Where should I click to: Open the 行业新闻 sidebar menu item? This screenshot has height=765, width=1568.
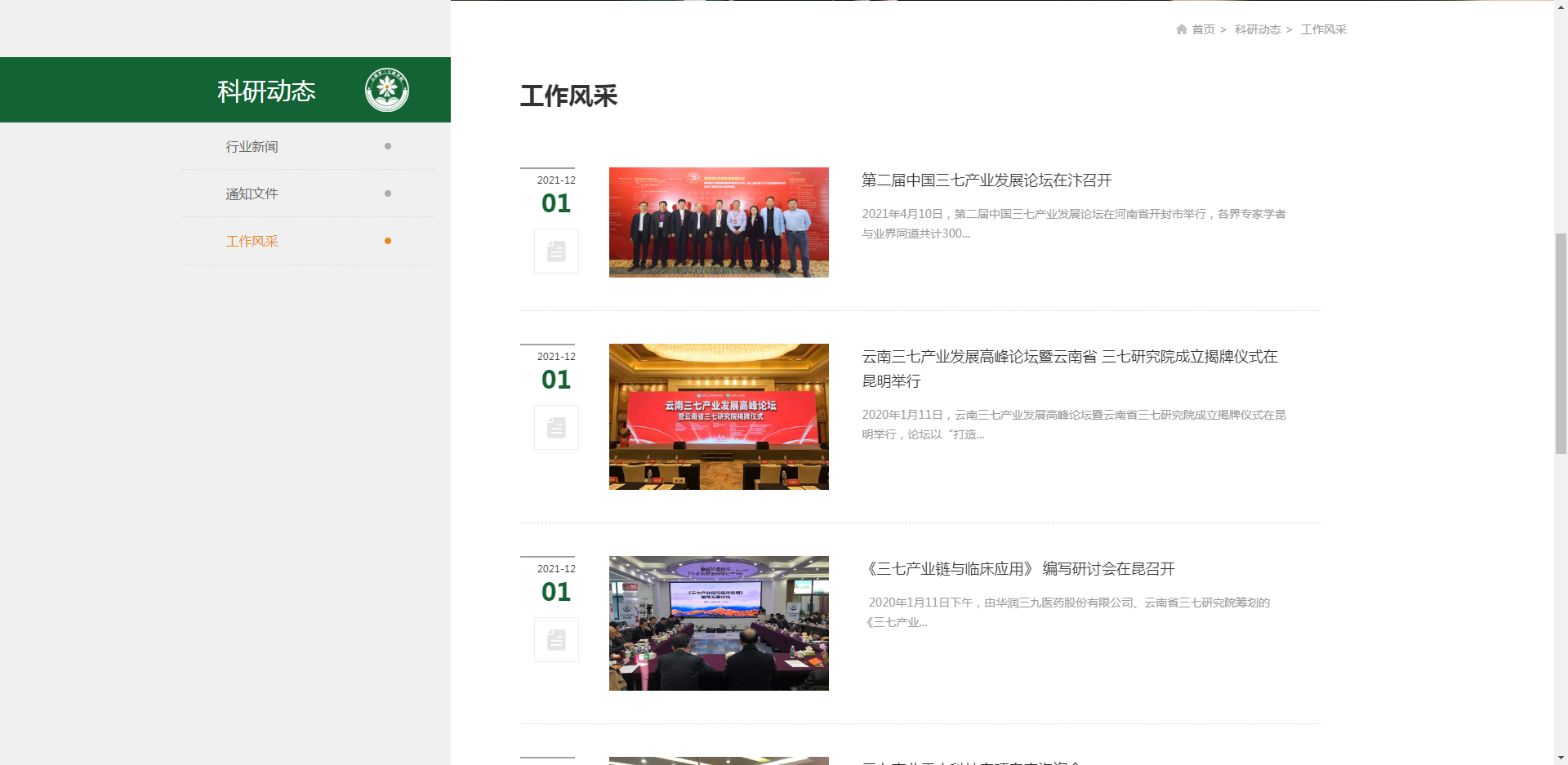coord(252,147)
